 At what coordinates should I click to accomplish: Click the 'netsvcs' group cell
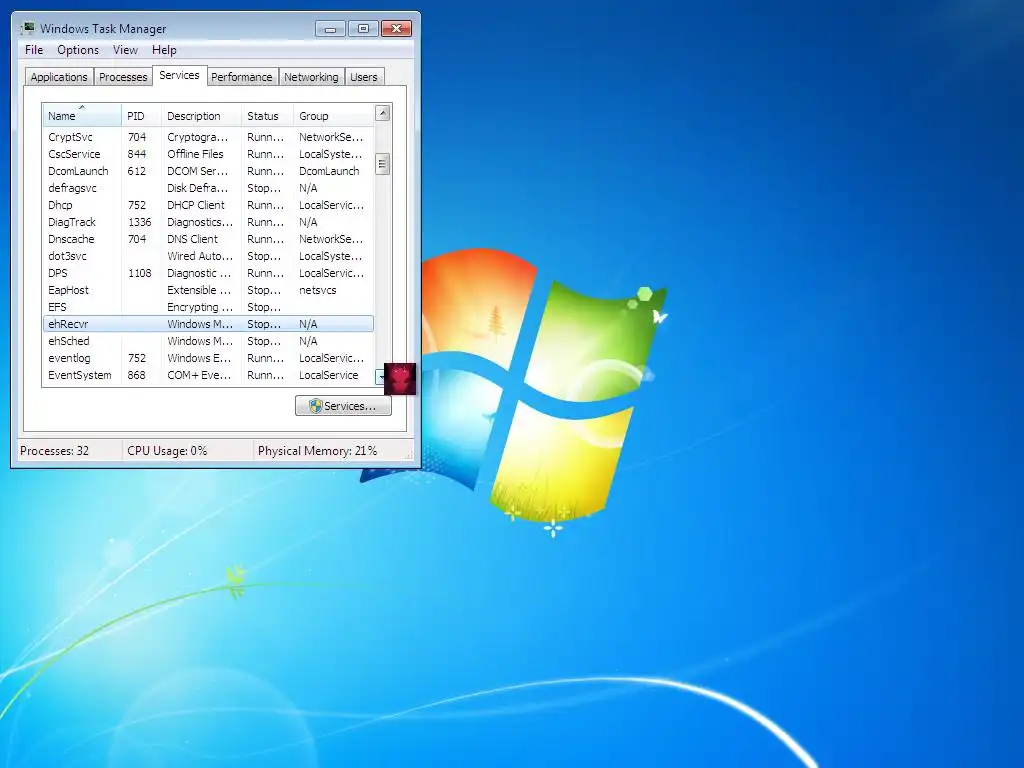317,290
